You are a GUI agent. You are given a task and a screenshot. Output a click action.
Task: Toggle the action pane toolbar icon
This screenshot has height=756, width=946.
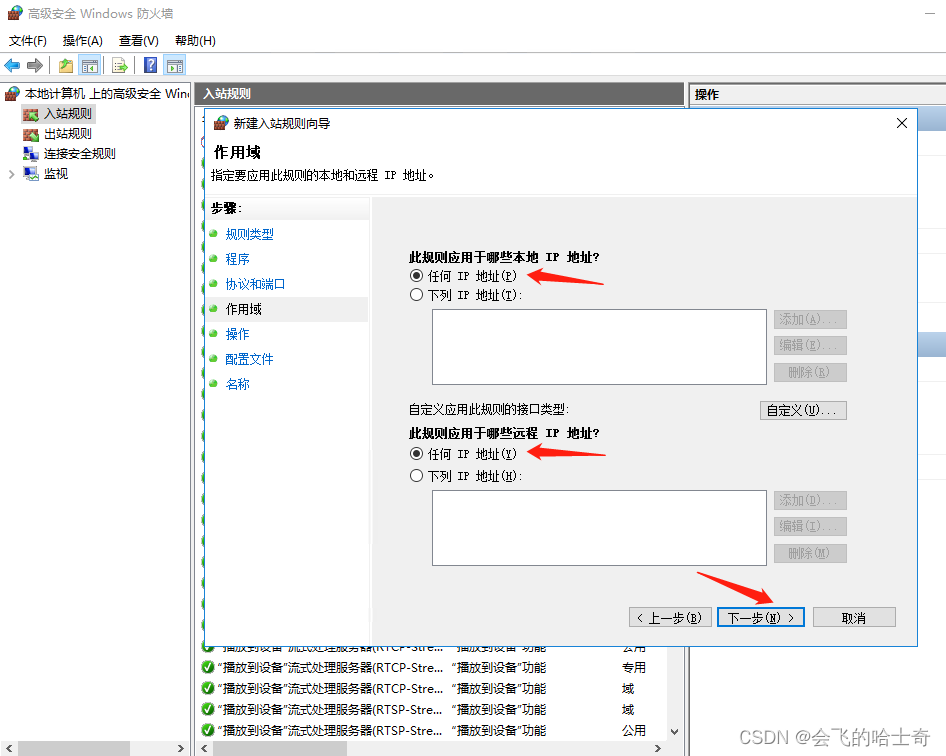175,64
